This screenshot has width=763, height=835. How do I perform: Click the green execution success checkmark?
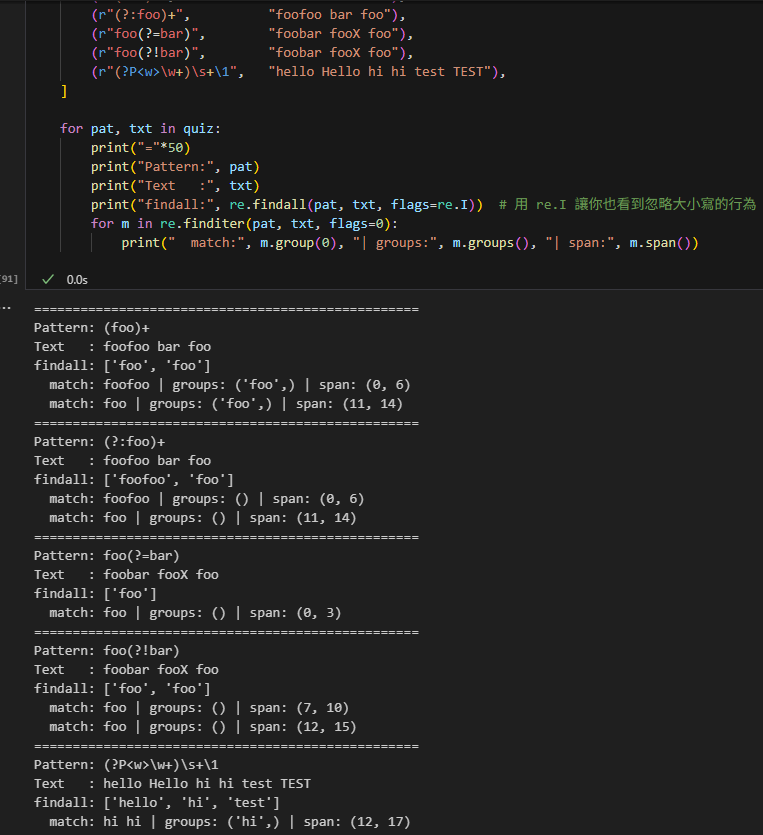click(x=47, y=278)
